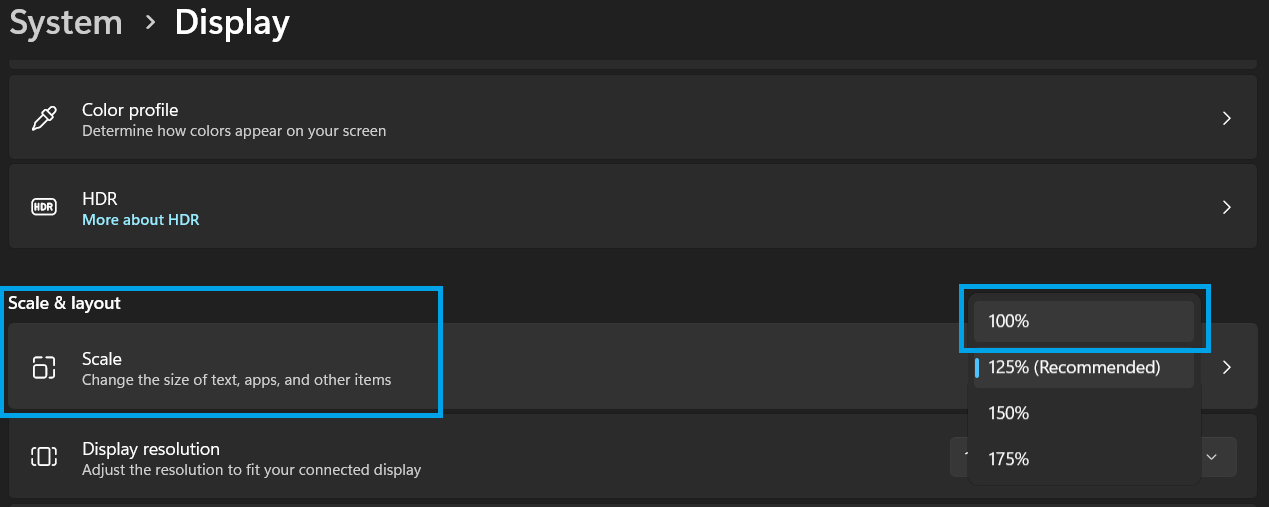The image size is (1269, 507).
Task: Click the "HDR" row title
Action: click(100, 198)
